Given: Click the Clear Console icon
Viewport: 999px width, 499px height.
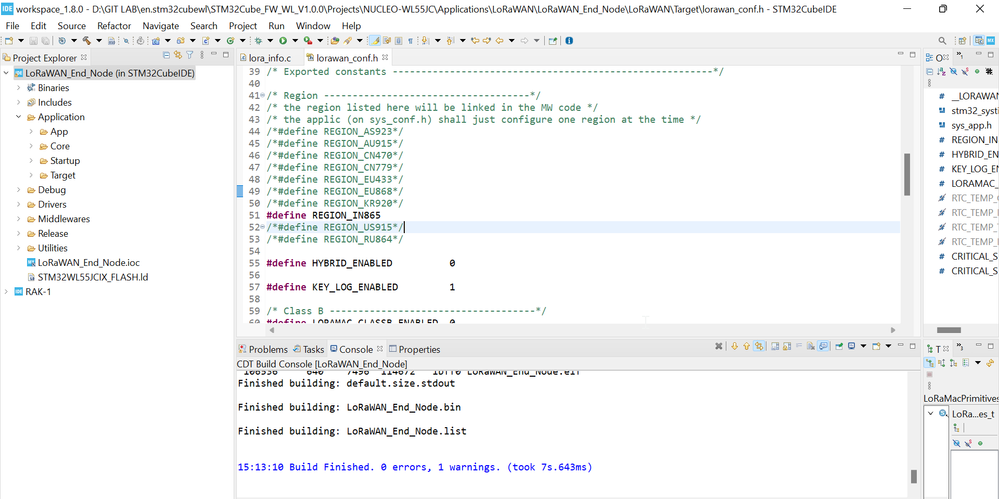Looking at the screenshot, I should coord(810,346).
